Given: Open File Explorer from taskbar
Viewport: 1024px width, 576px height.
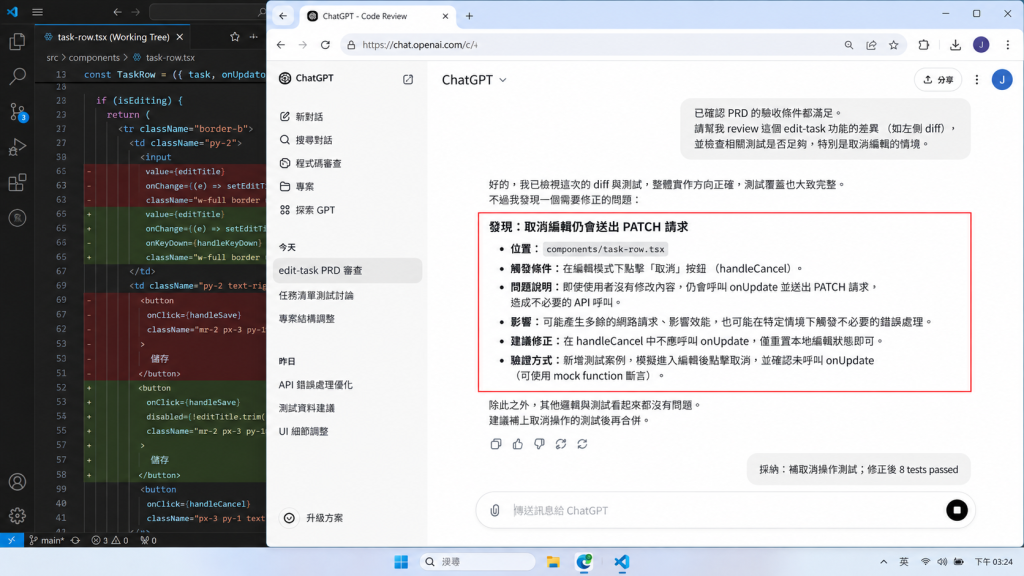Looking at the screenshot, I should point(553,562).
